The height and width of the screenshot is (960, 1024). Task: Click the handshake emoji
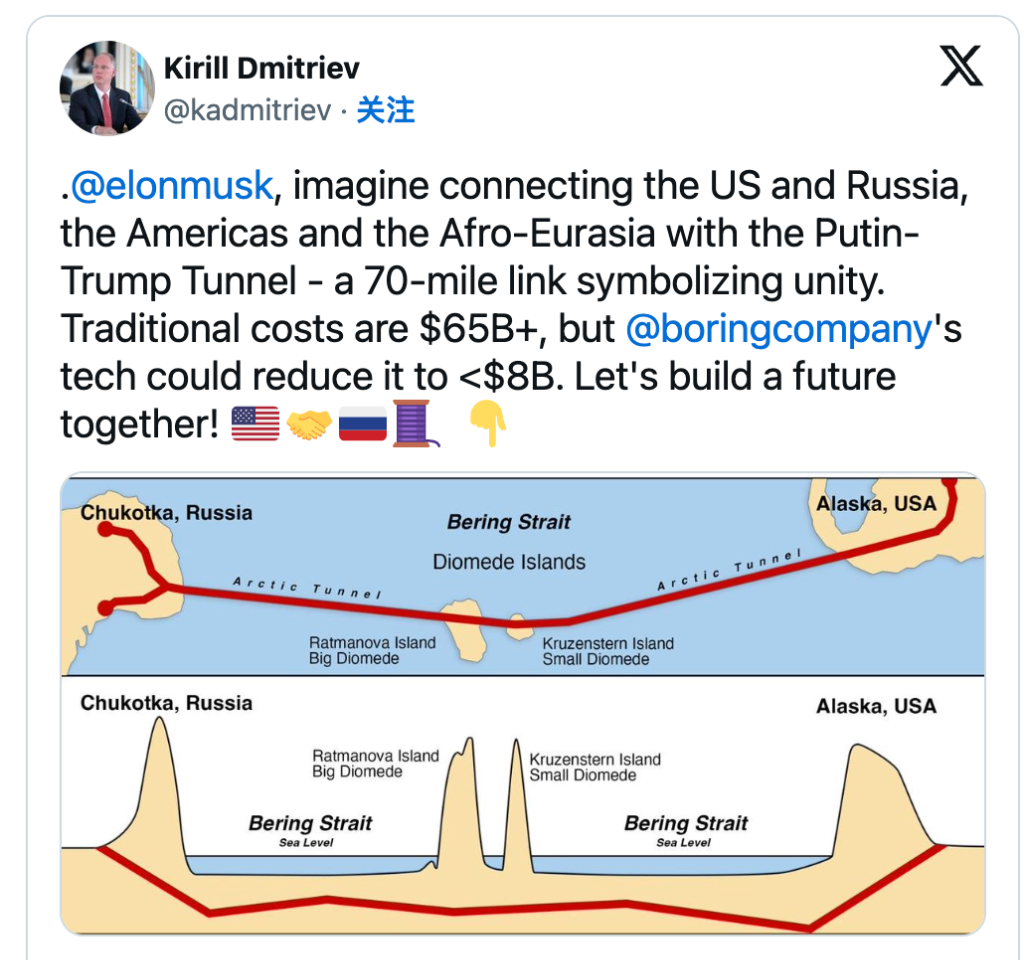[308, 425]
